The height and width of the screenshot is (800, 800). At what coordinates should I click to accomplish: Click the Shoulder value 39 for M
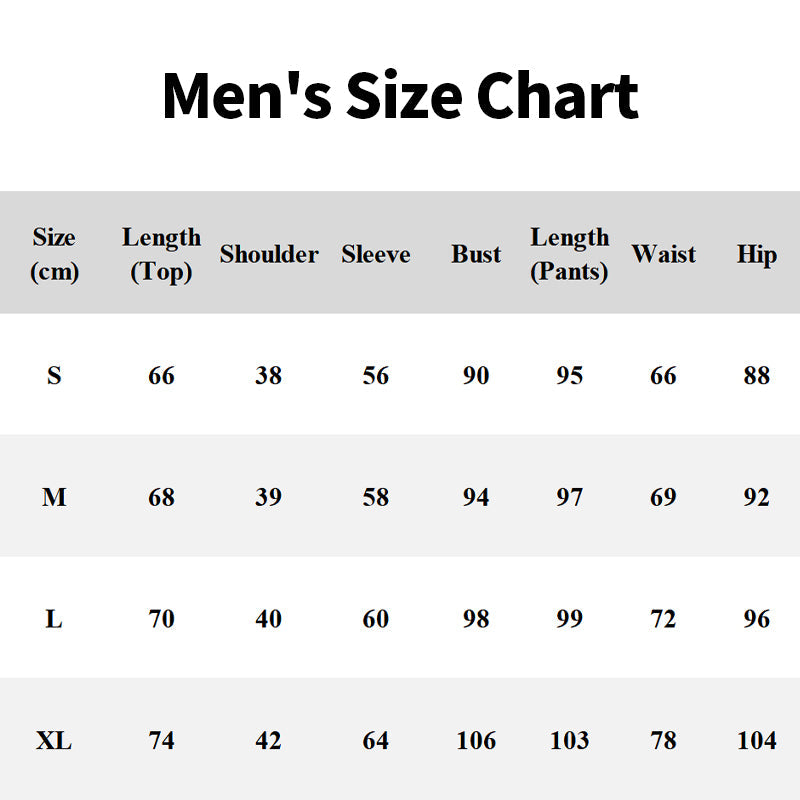coord(268,497)
